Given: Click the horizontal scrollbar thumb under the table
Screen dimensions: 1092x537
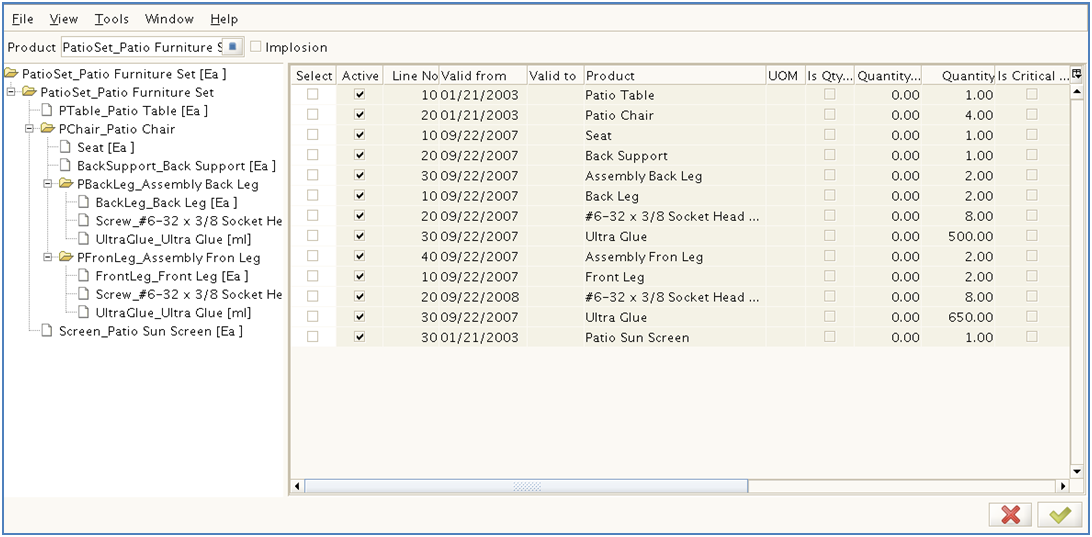Looking at the screenshot, I should click(526, 486).
